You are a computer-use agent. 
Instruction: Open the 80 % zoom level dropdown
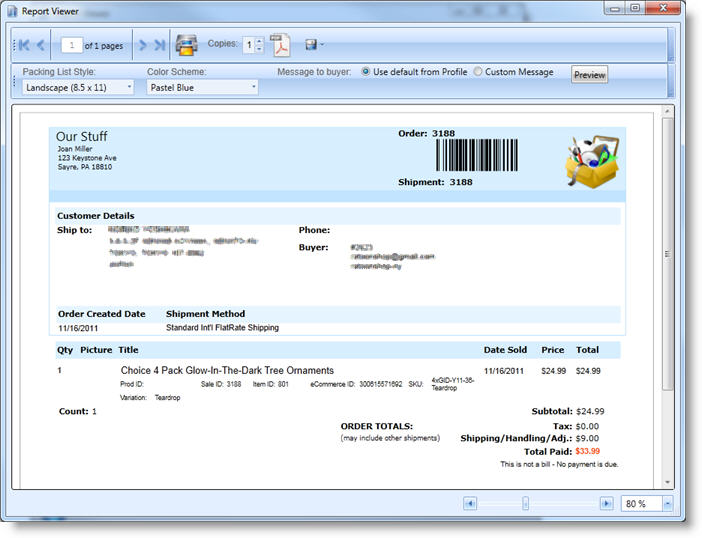(667, 503)
